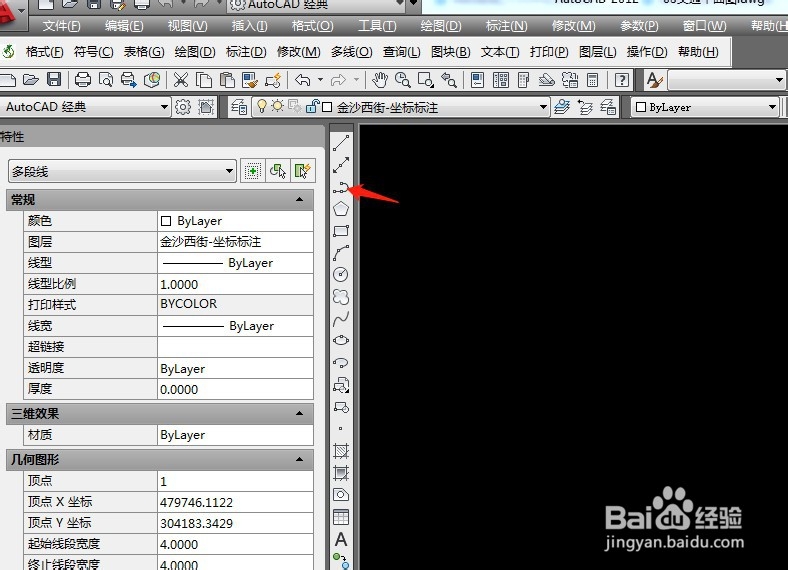
Task: Select the Revision Cloud tool
Action: [341, 297]
